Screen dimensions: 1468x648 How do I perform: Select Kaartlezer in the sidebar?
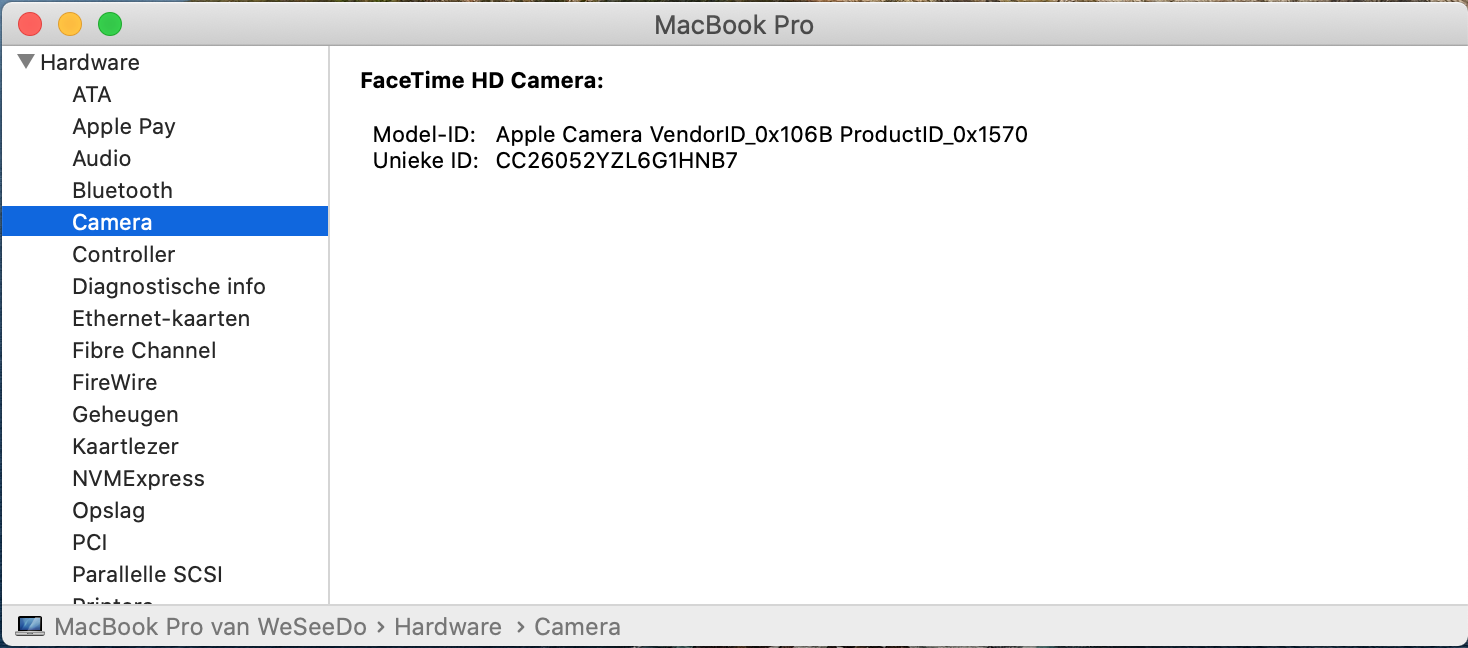click(125, 447)
